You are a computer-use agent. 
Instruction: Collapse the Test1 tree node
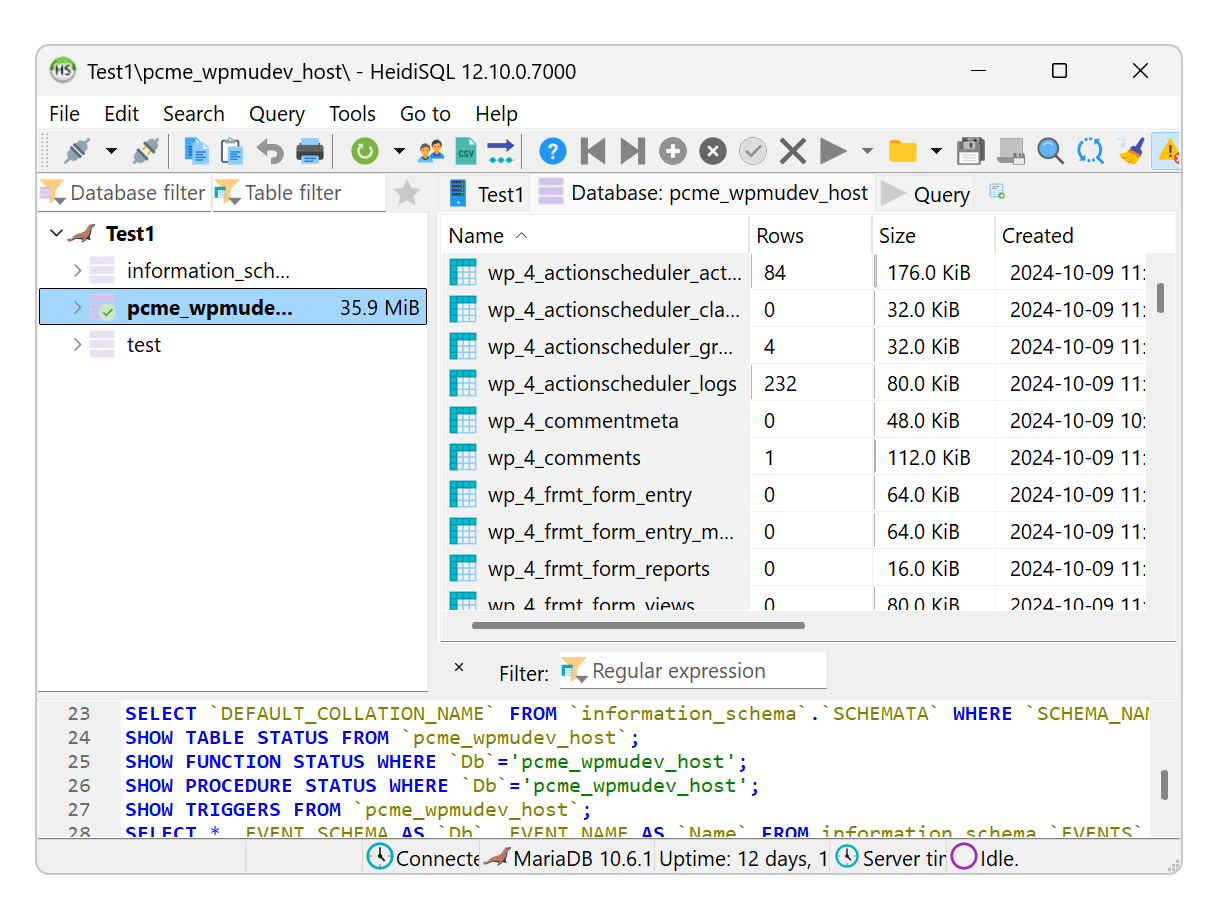pyautogui.click(x=56, y=234)
